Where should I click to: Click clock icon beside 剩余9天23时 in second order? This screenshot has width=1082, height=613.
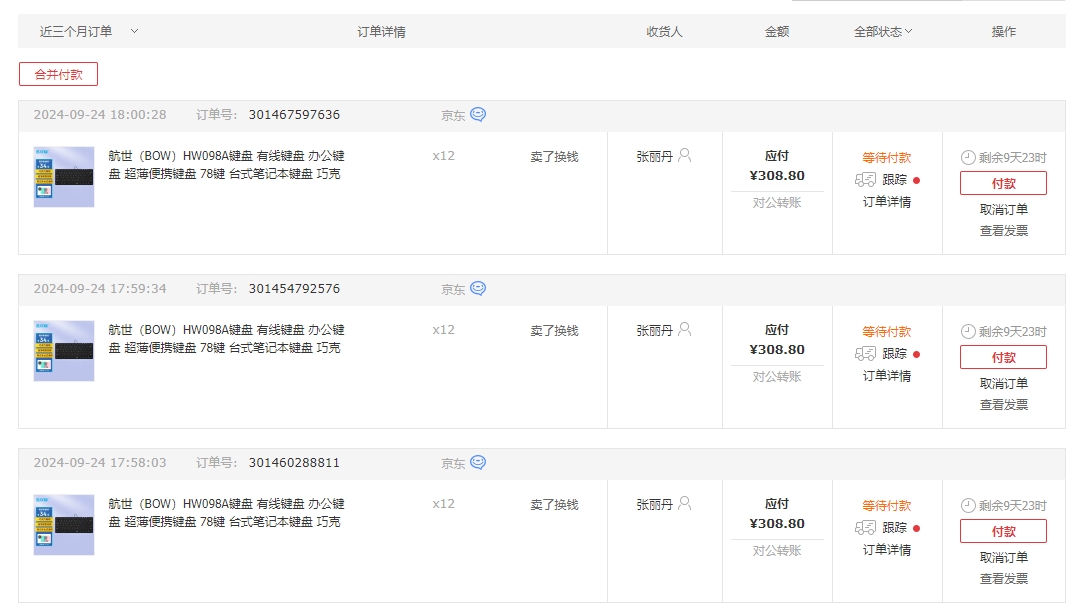point(968,331)
